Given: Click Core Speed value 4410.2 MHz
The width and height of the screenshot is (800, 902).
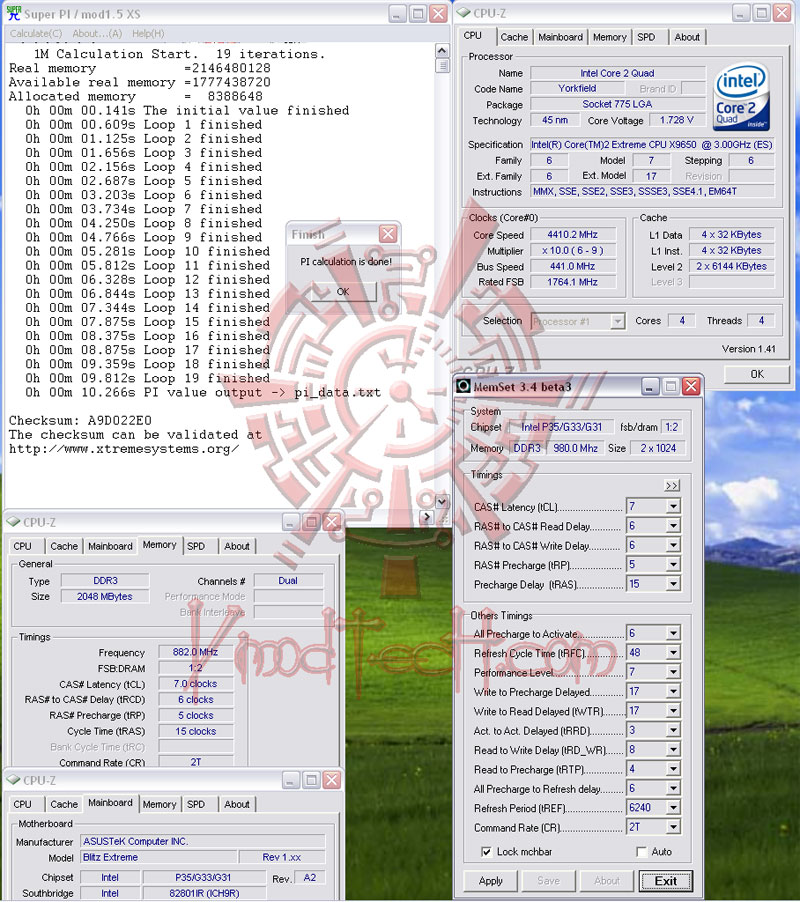Looking at the screenshot, I should 573,235.
